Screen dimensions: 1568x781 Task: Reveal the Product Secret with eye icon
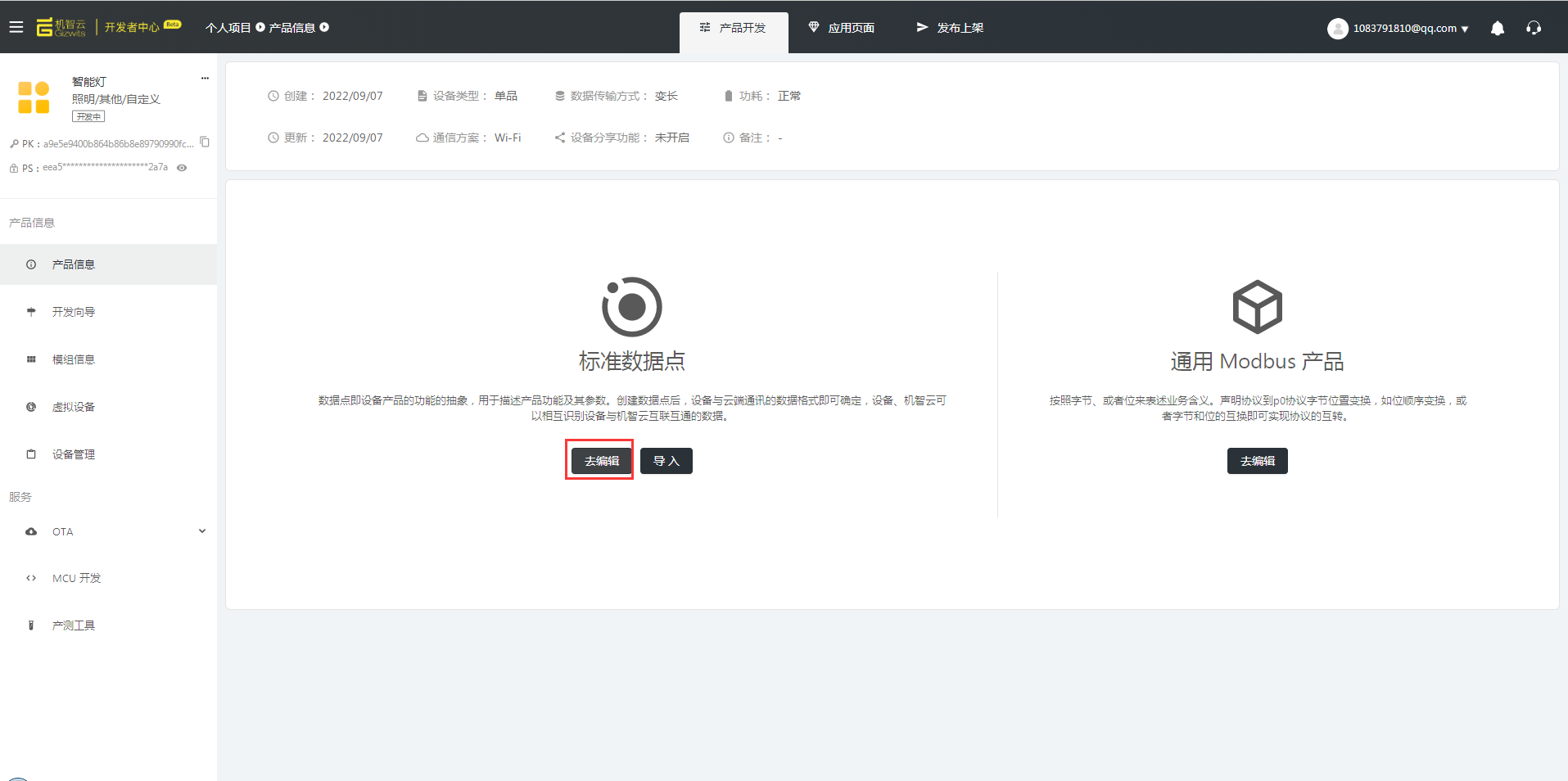pos(182,168)
